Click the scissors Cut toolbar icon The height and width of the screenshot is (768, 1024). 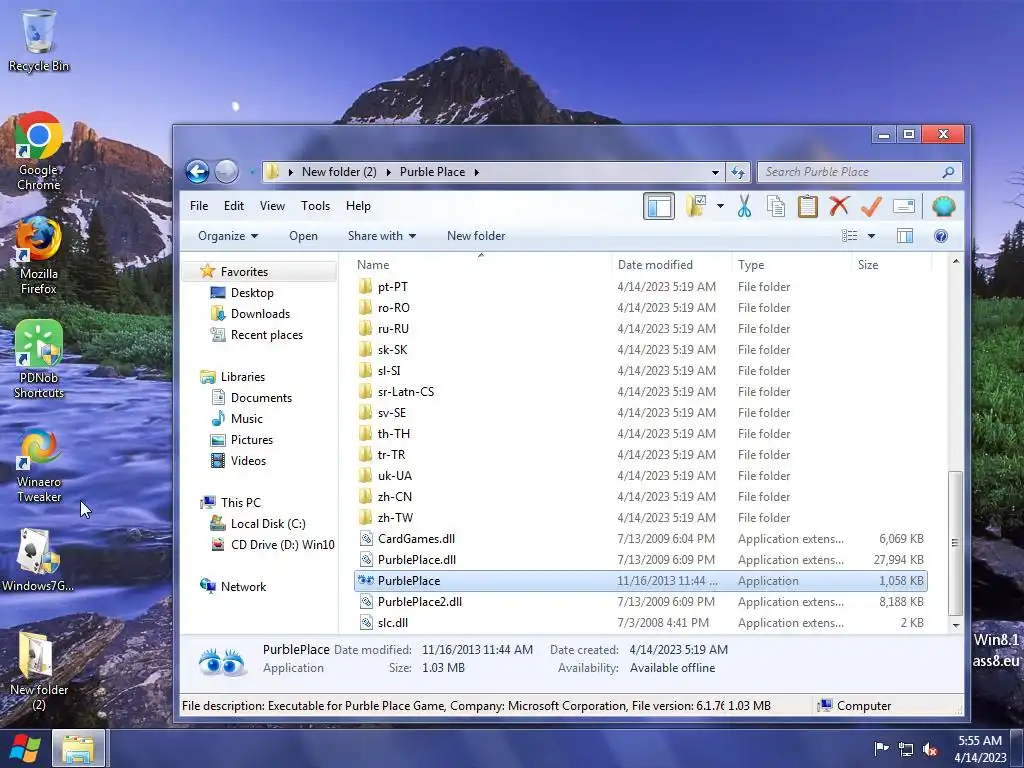click(744, 206)
